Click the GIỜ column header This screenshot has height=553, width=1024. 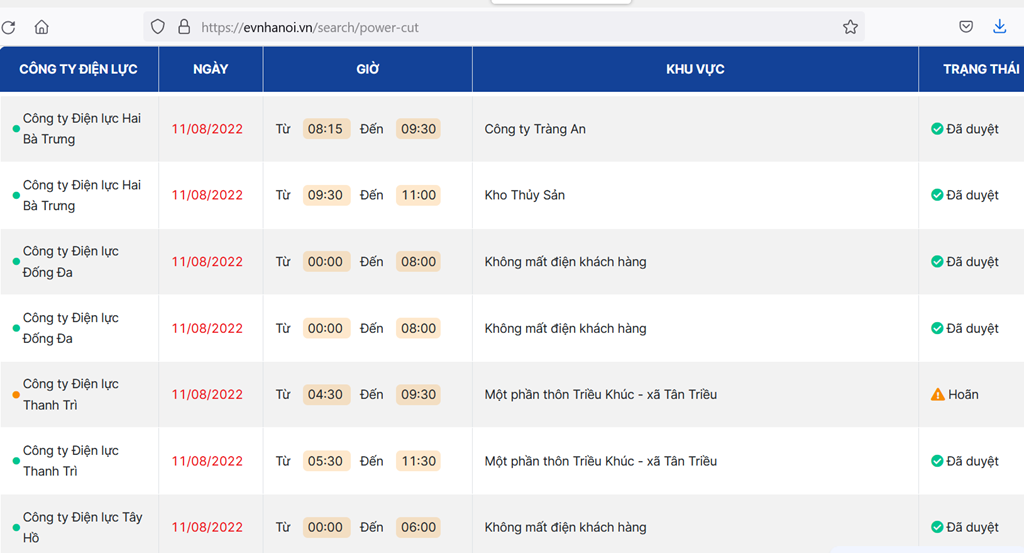368,69
